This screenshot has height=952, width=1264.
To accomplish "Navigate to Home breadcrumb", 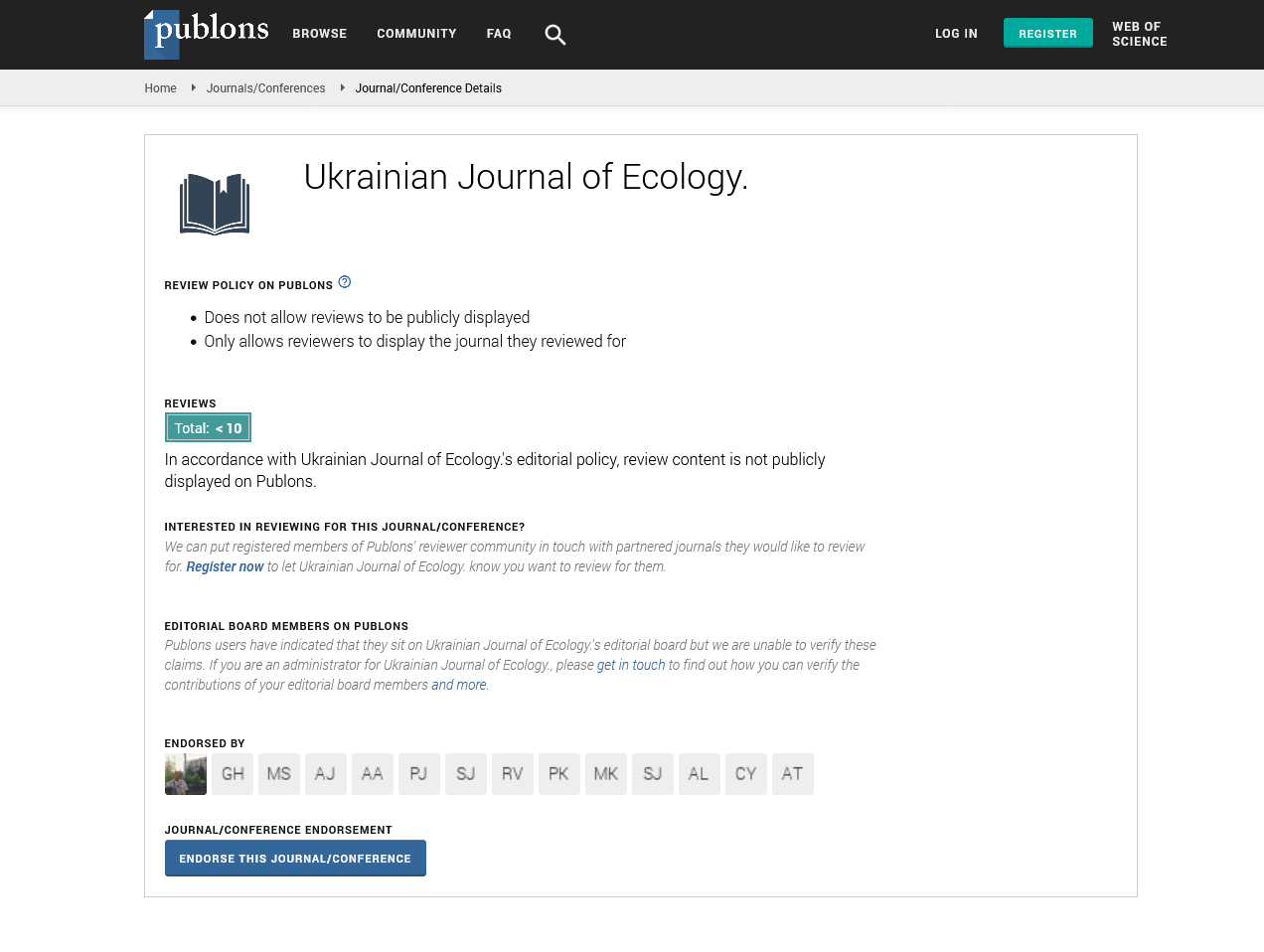I will point(160,88).
